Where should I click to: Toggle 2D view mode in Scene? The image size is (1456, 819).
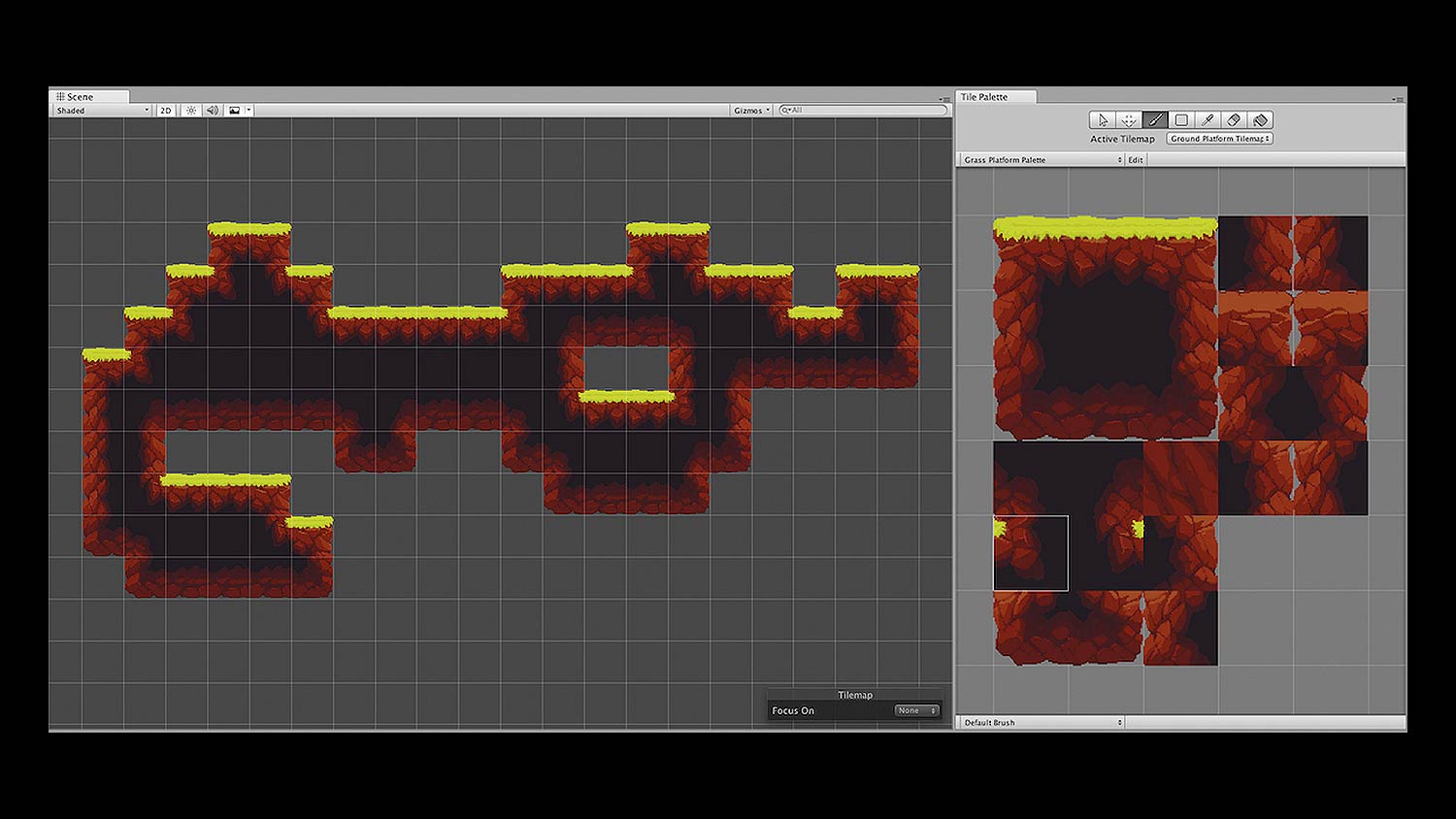click(165, 110)
